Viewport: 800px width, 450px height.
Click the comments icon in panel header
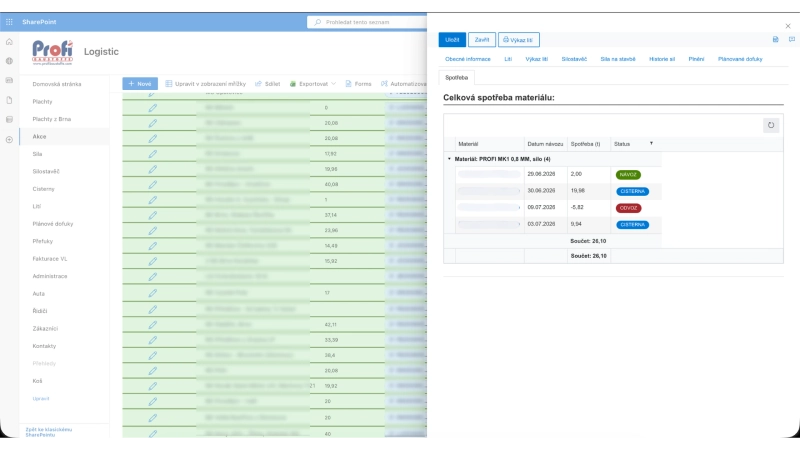pyautogui.click(x=792, y=39)
